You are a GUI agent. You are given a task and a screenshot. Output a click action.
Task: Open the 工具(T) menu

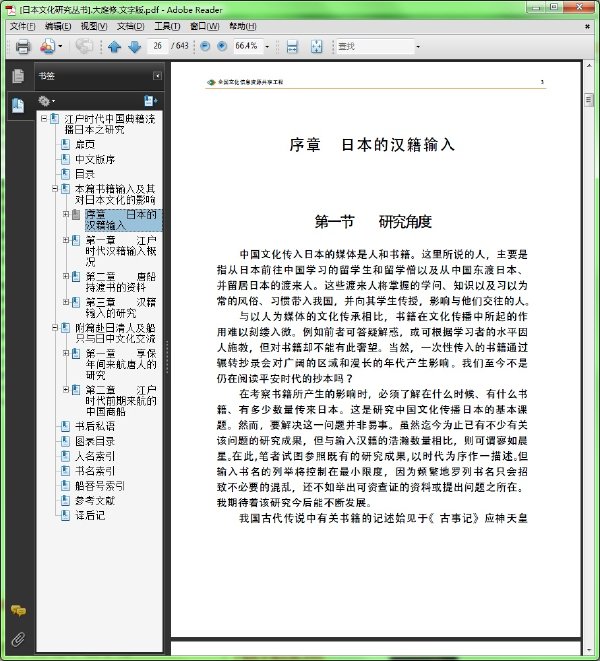(167, 26)
